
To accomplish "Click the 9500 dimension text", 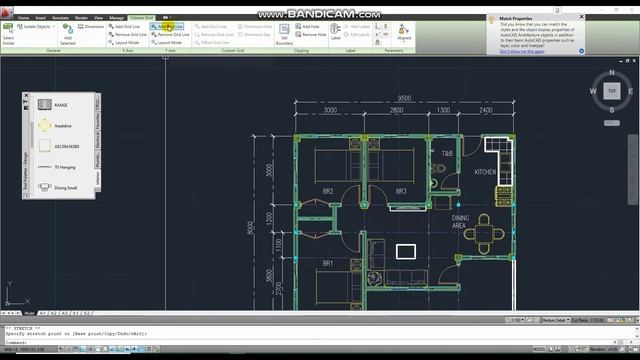I will pyautogui.click(x=404, y=98).
